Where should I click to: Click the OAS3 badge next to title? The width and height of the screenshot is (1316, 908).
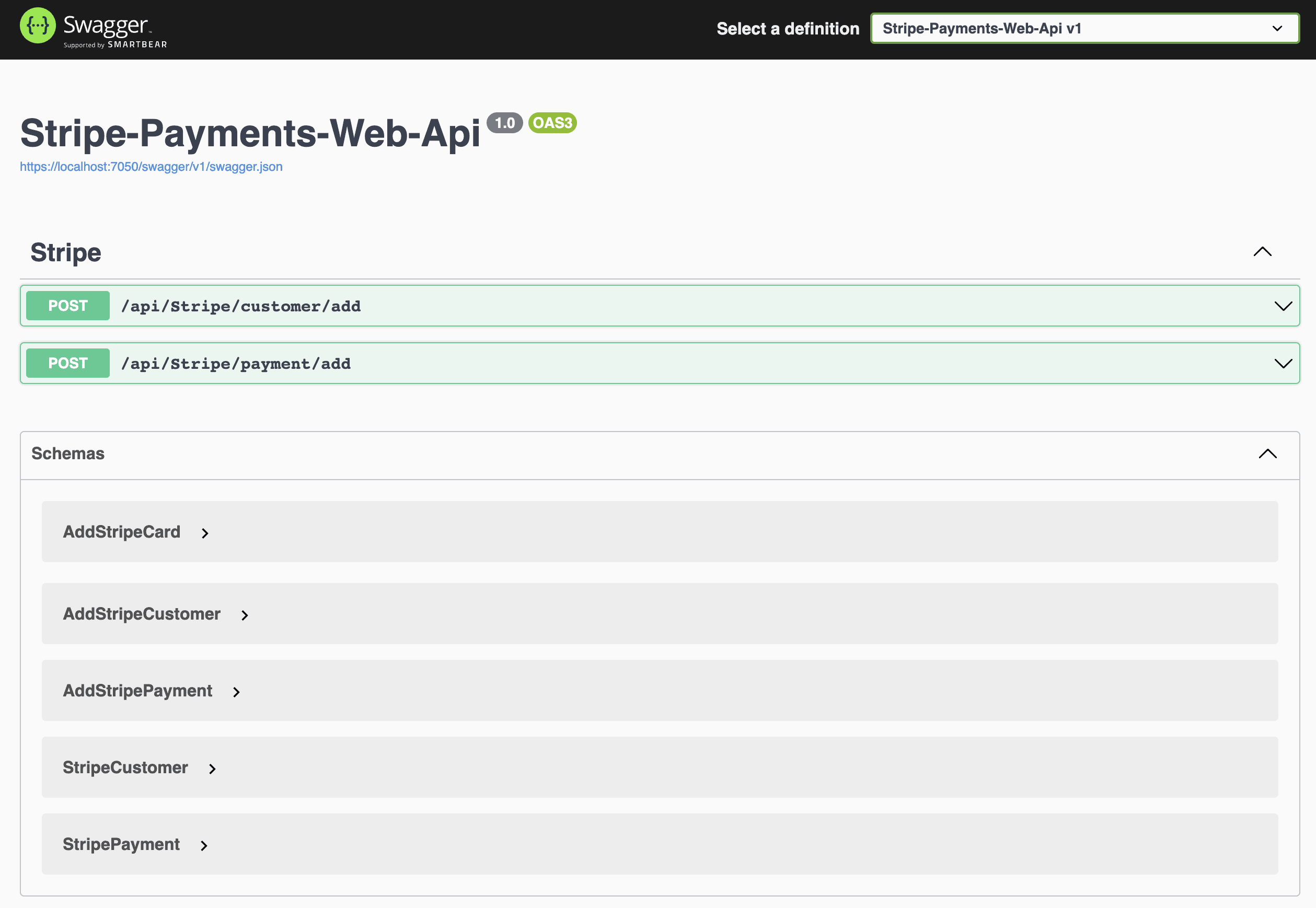click(x=553, y=122)
